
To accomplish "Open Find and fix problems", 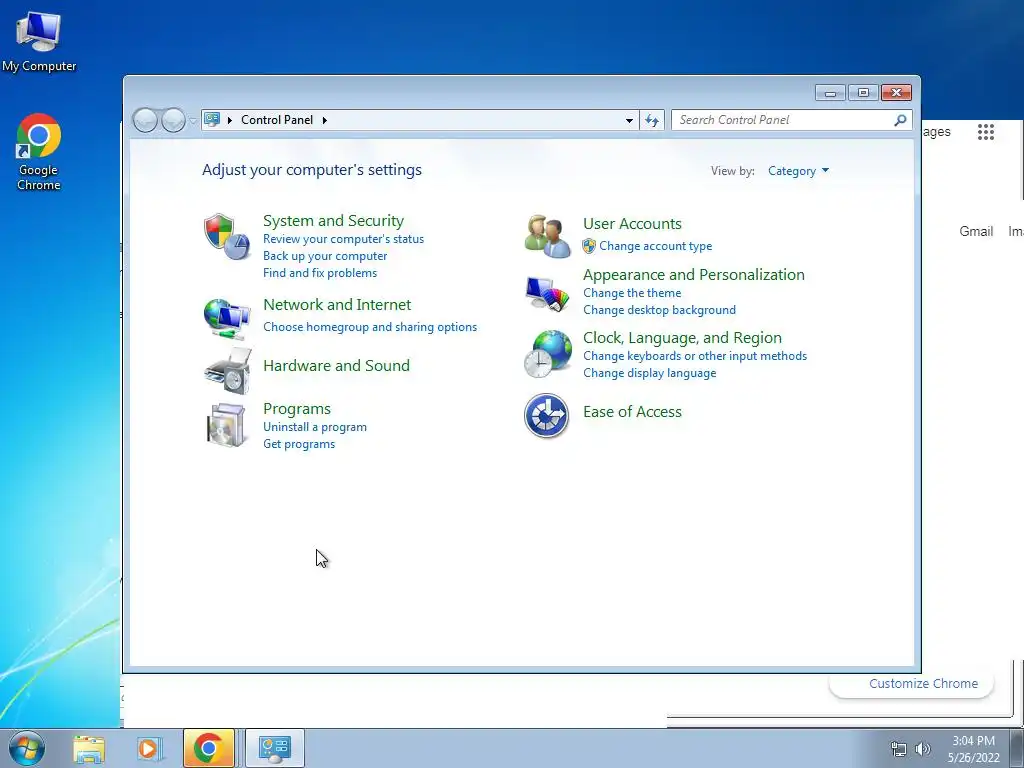I will pyautogui.click(x=319, y=273).
